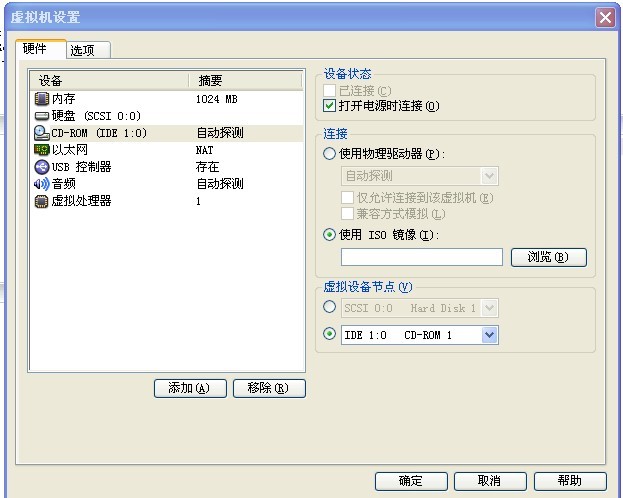This screenshot has height=498, width=623.
Task: Open the IDE 1:0 CD-ROM 1 dropdown
Action: [489, 335]
